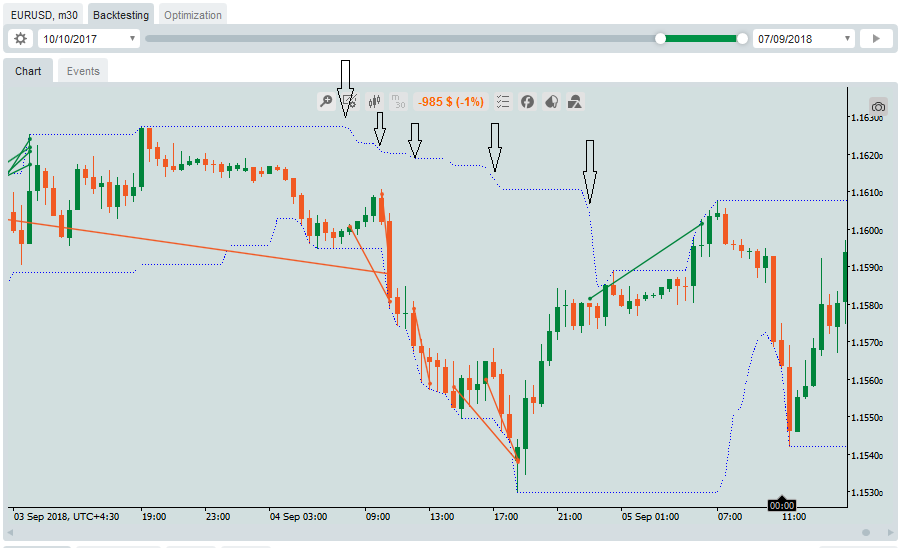Switch to the Optimization tab
The width and height of the screenshot is (899, 548).
pos(193,15)
